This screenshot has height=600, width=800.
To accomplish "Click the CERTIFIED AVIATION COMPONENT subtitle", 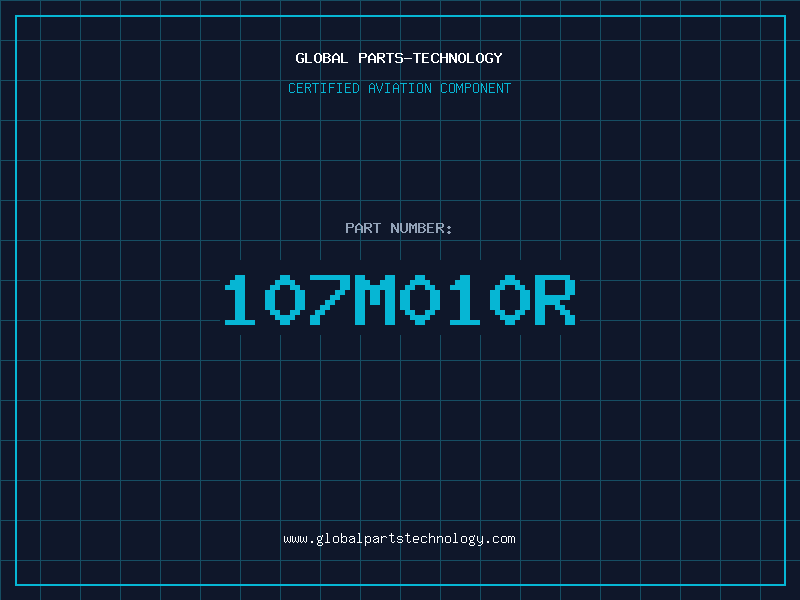I will pyautogui.click(x=399, y=88).
